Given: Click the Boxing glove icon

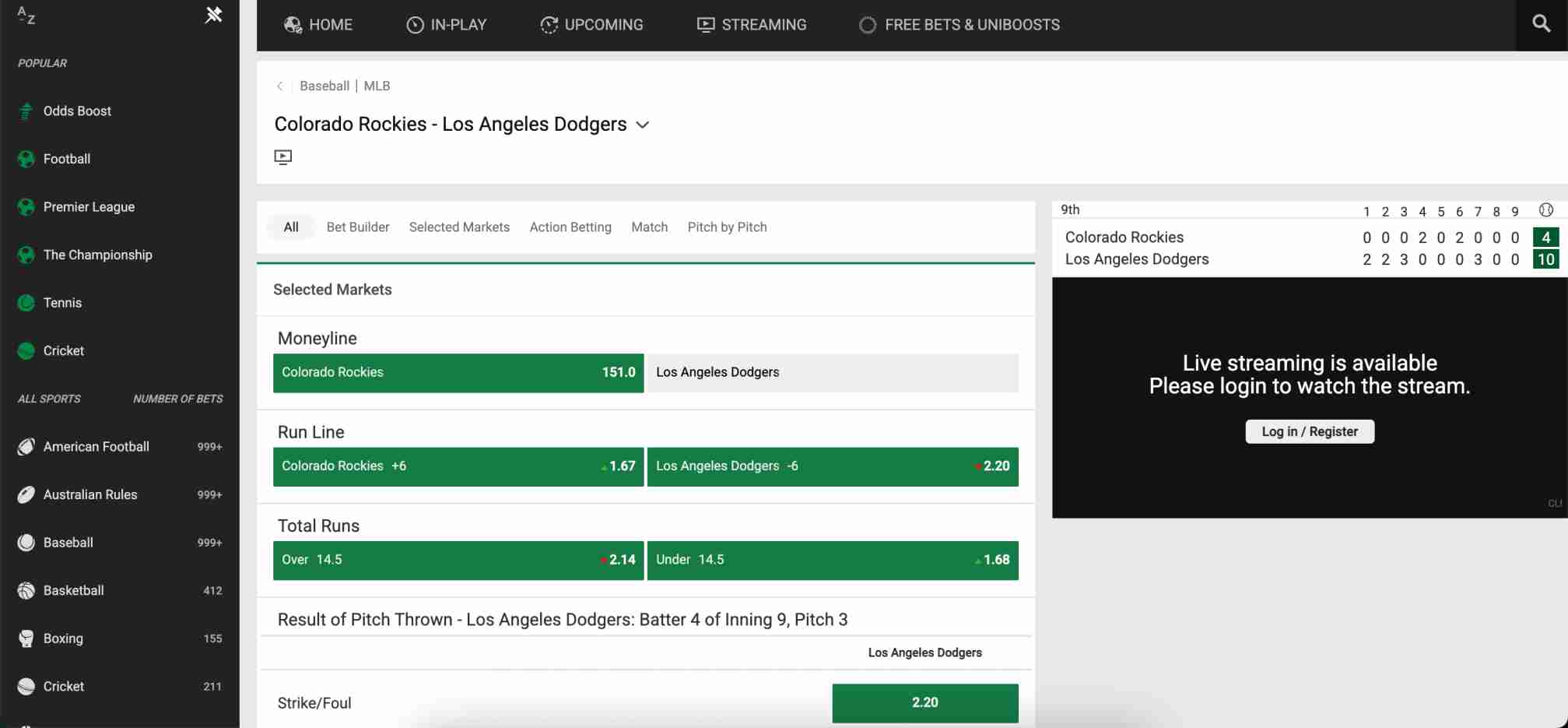Looking at the screenshot, I should [26, 638].
